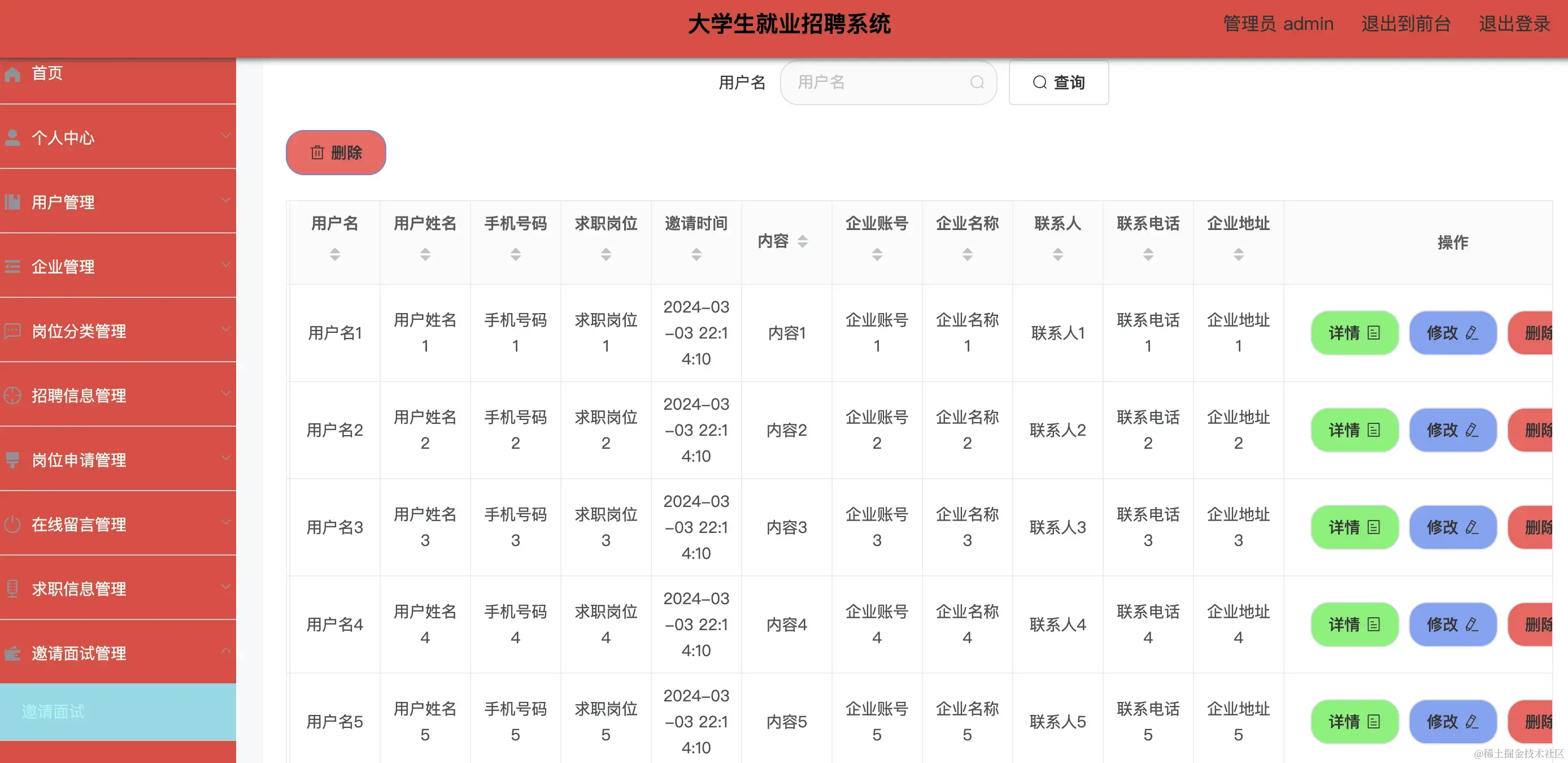Click the 用户名 search input field

tap(883, 82)
